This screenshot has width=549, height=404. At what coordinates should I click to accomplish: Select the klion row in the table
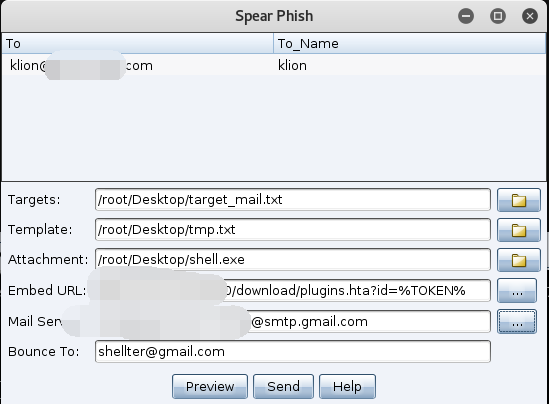274,65
